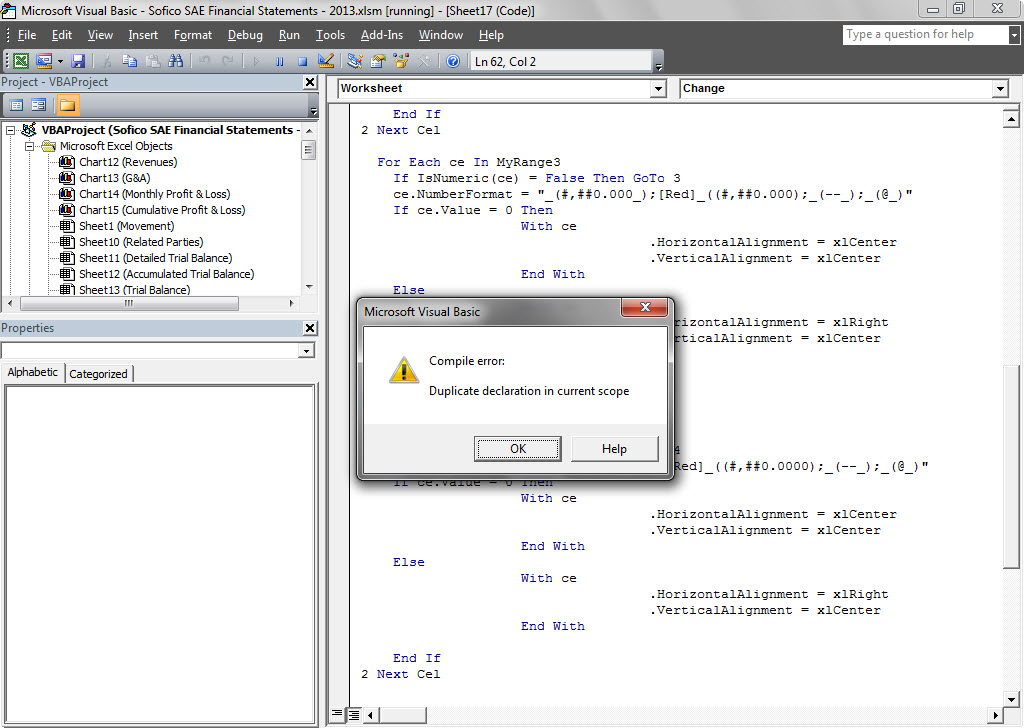Click the Copy icon in toolbar
The width and height of the screenshot is (1024, 728).
coord(129,61)
